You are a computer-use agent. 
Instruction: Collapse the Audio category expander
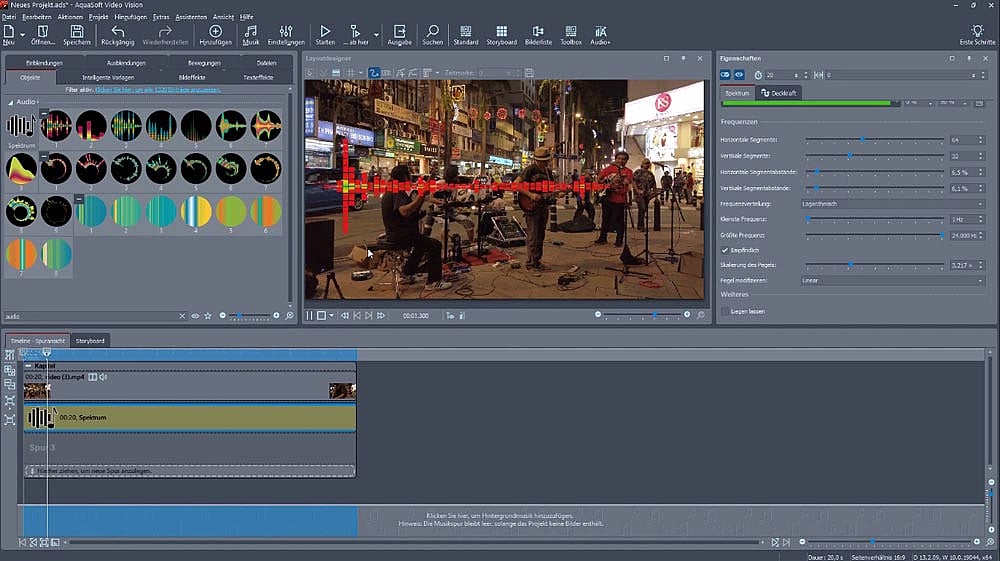tap(11, 102)
